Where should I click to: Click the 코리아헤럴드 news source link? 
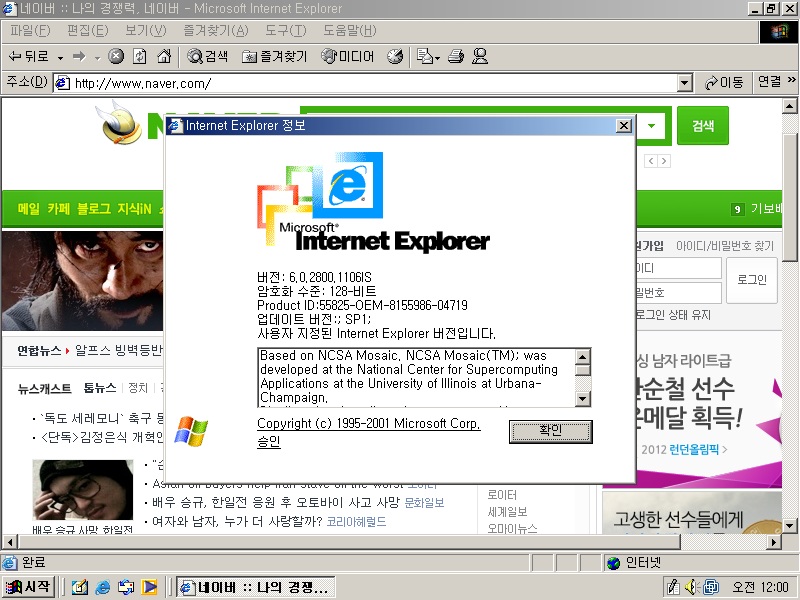pos(356,521)
